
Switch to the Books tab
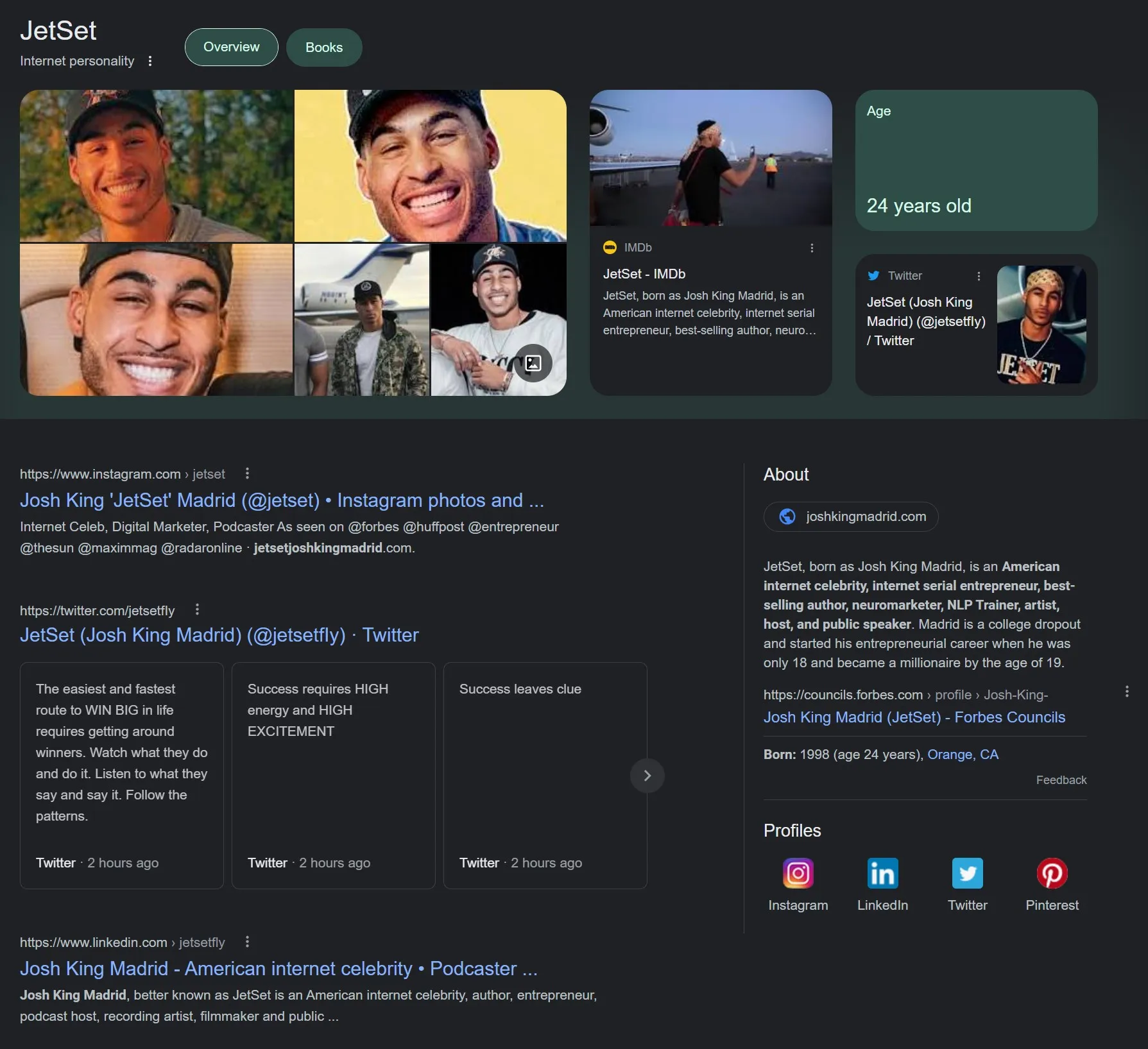[x=324, y=47]
